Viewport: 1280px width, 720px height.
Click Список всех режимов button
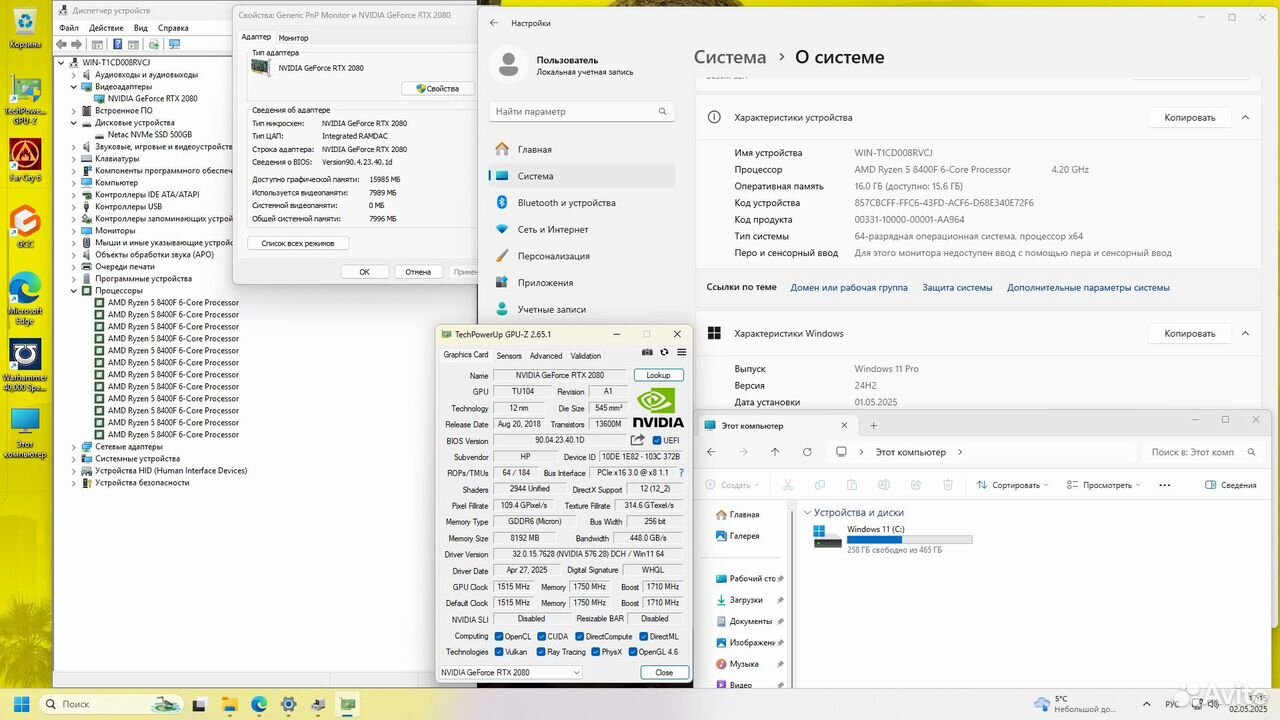(x=298, y=243)
